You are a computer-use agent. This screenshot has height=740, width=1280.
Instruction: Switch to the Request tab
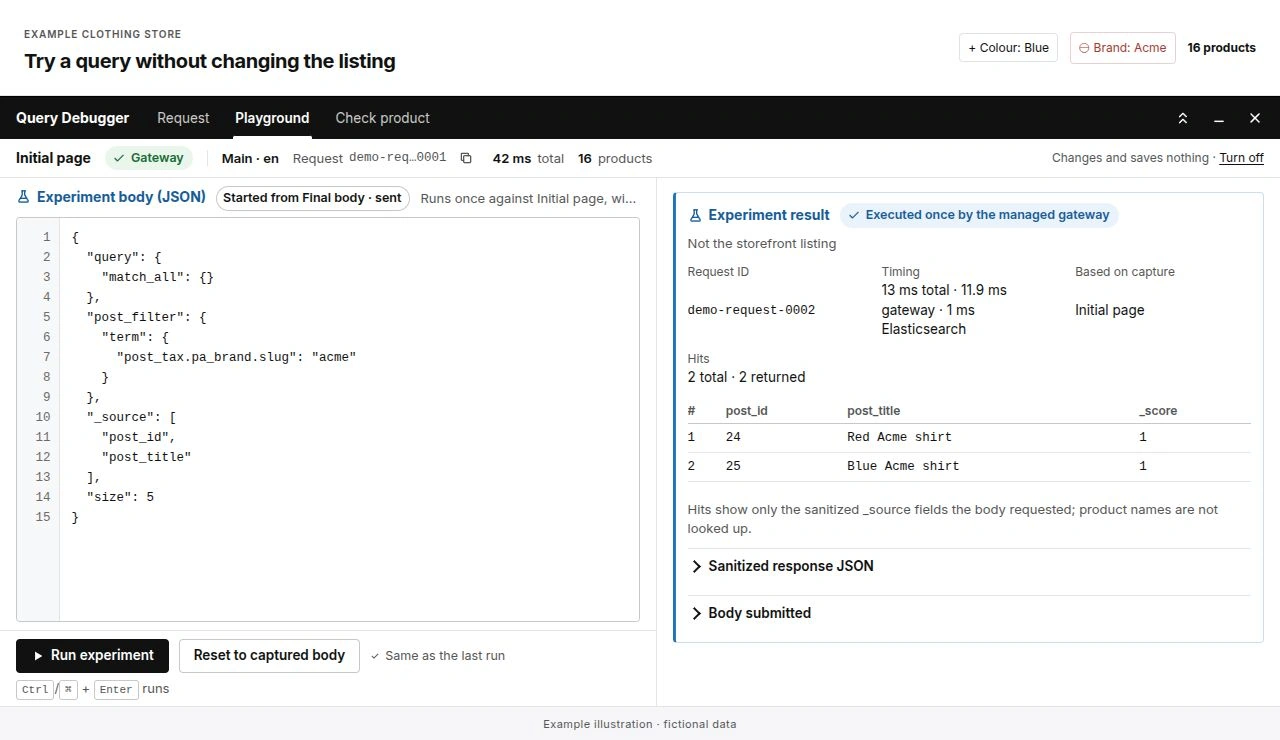point(183,118)
